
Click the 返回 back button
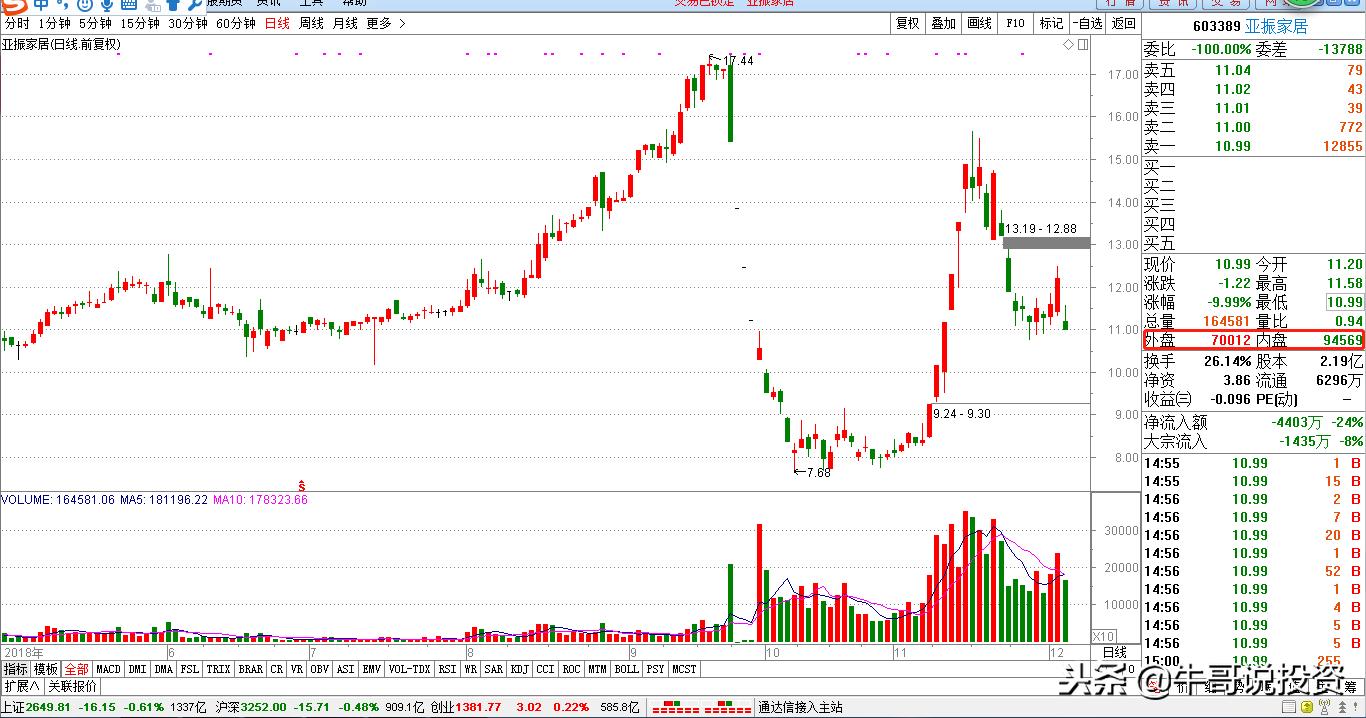pos(1124,23)
